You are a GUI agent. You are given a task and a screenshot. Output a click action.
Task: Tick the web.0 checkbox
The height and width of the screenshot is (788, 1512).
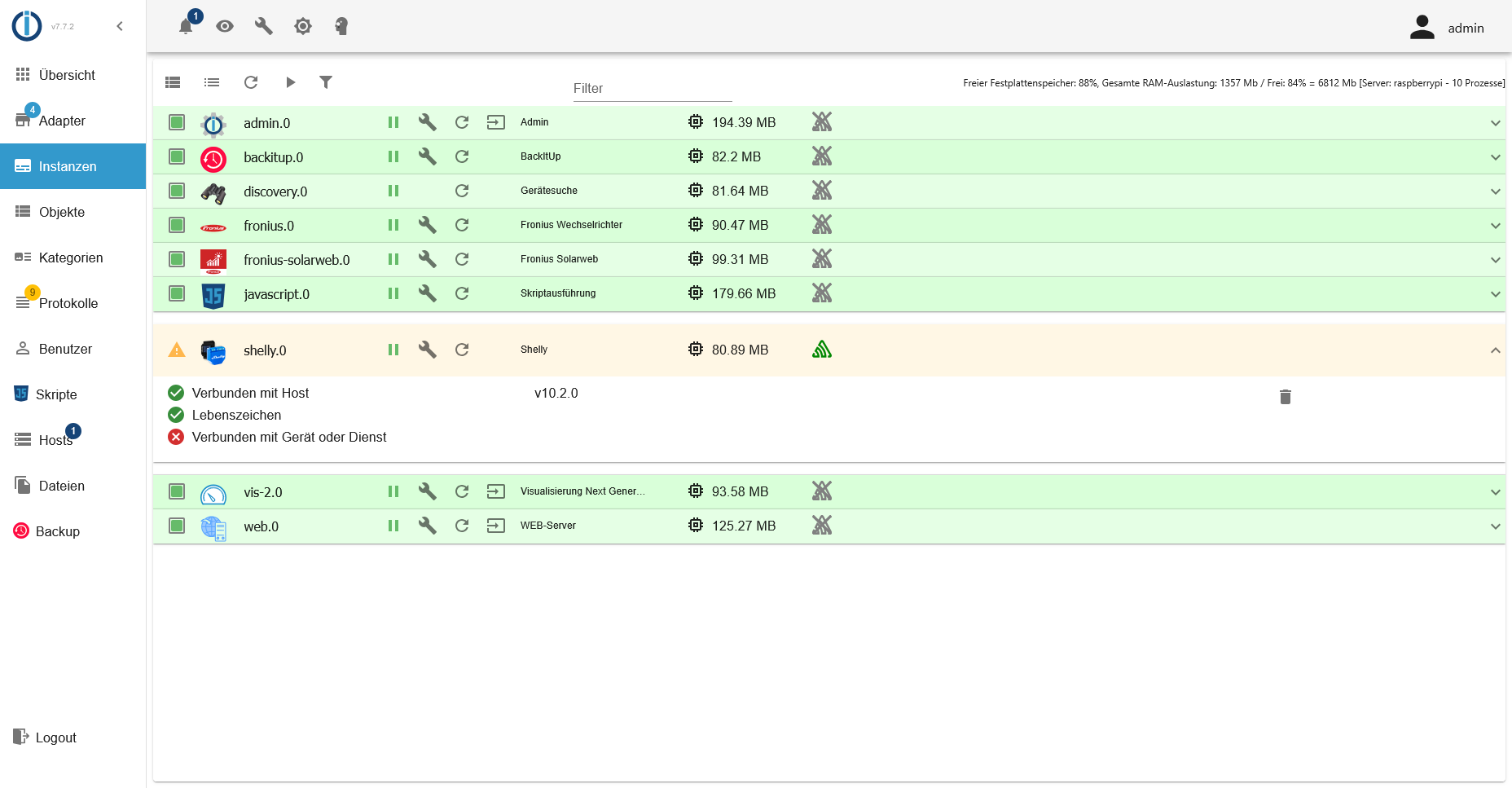[x=177, y=526]
